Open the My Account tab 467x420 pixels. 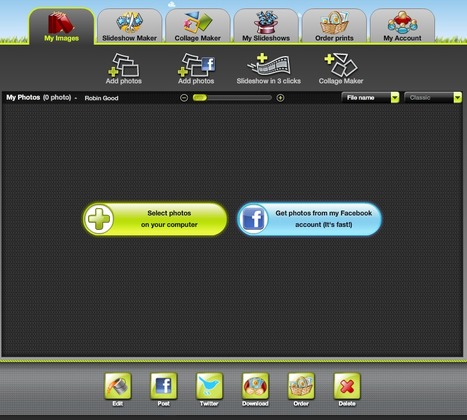402,27
